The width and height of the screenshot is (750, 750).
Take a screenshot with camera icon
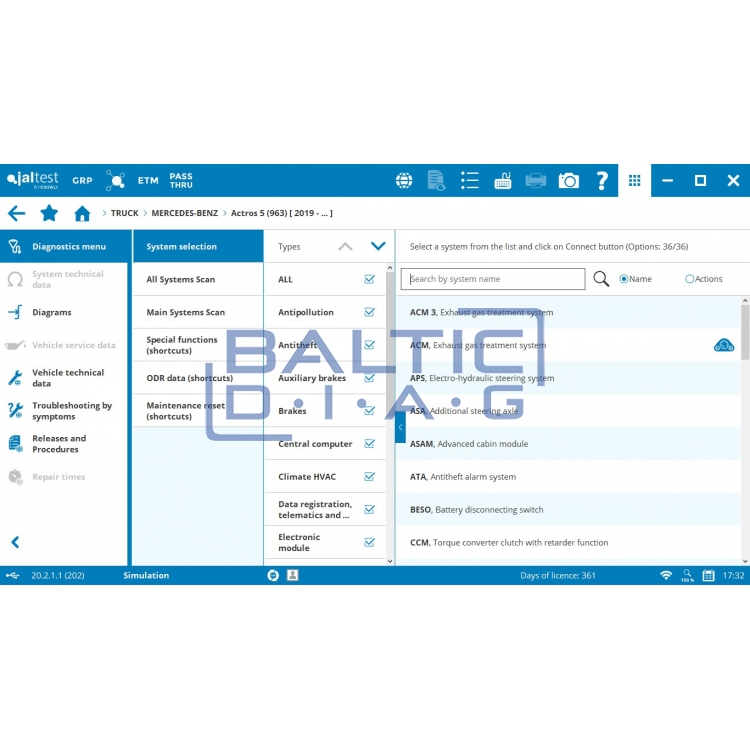click(x=569, y=180)
